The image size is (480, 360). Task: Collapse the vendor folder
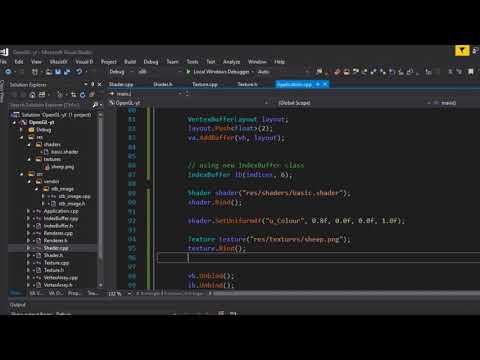click(29, 181)
